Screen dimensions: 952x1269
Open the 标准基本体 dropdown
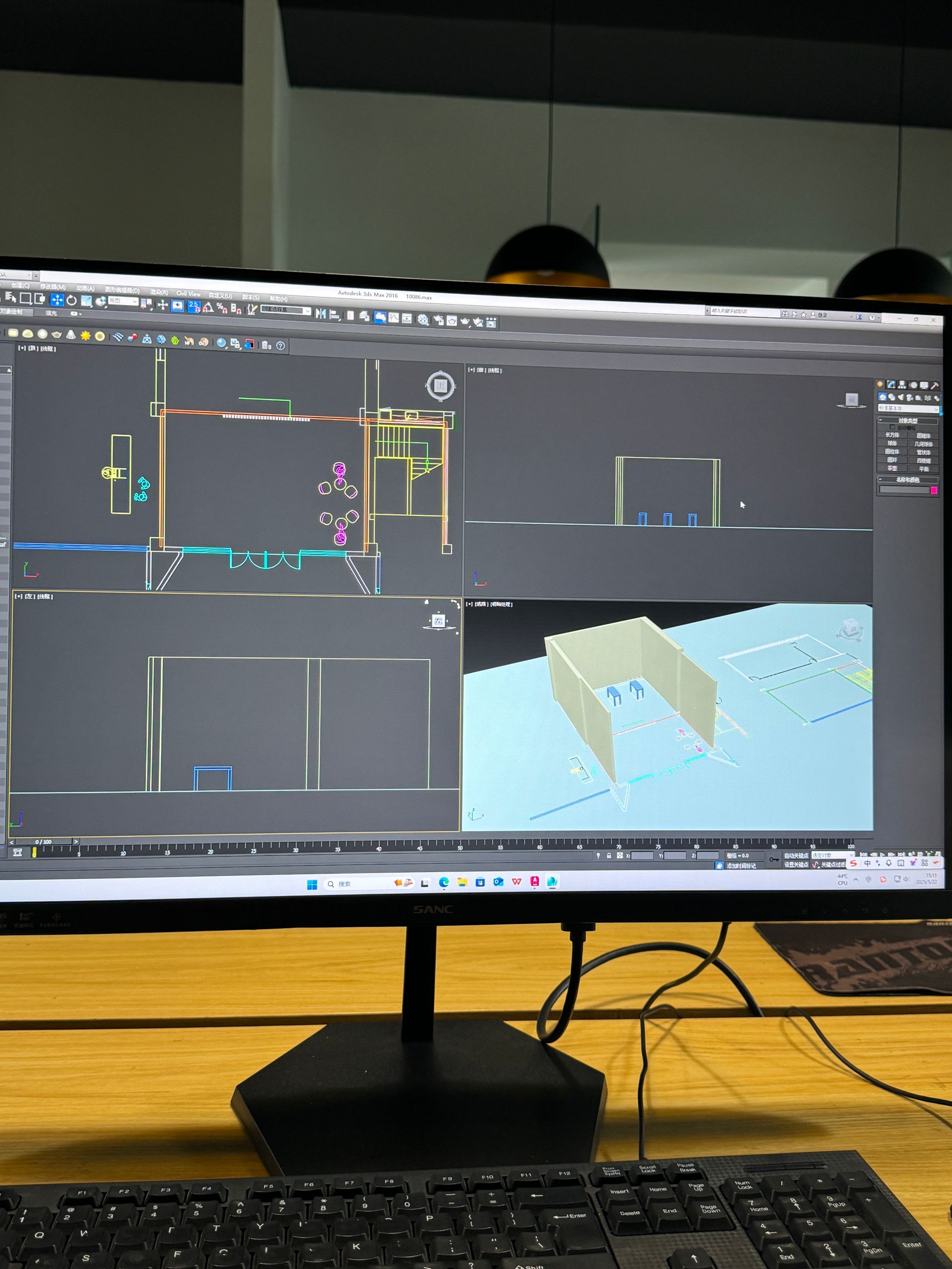pos(908,409)
